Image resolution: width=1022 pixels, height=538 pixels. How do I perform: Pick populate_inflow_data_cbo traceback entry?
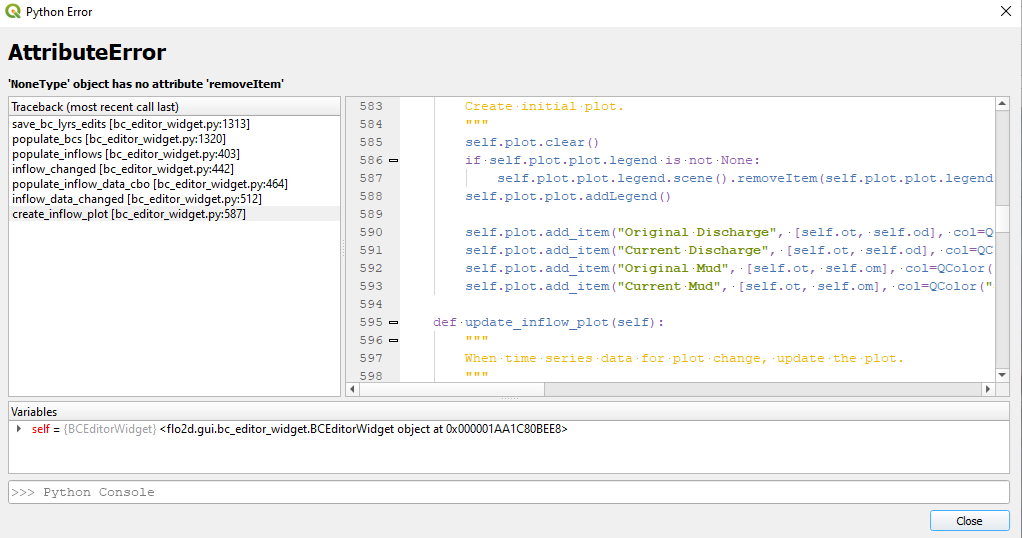tap(149, 184)
